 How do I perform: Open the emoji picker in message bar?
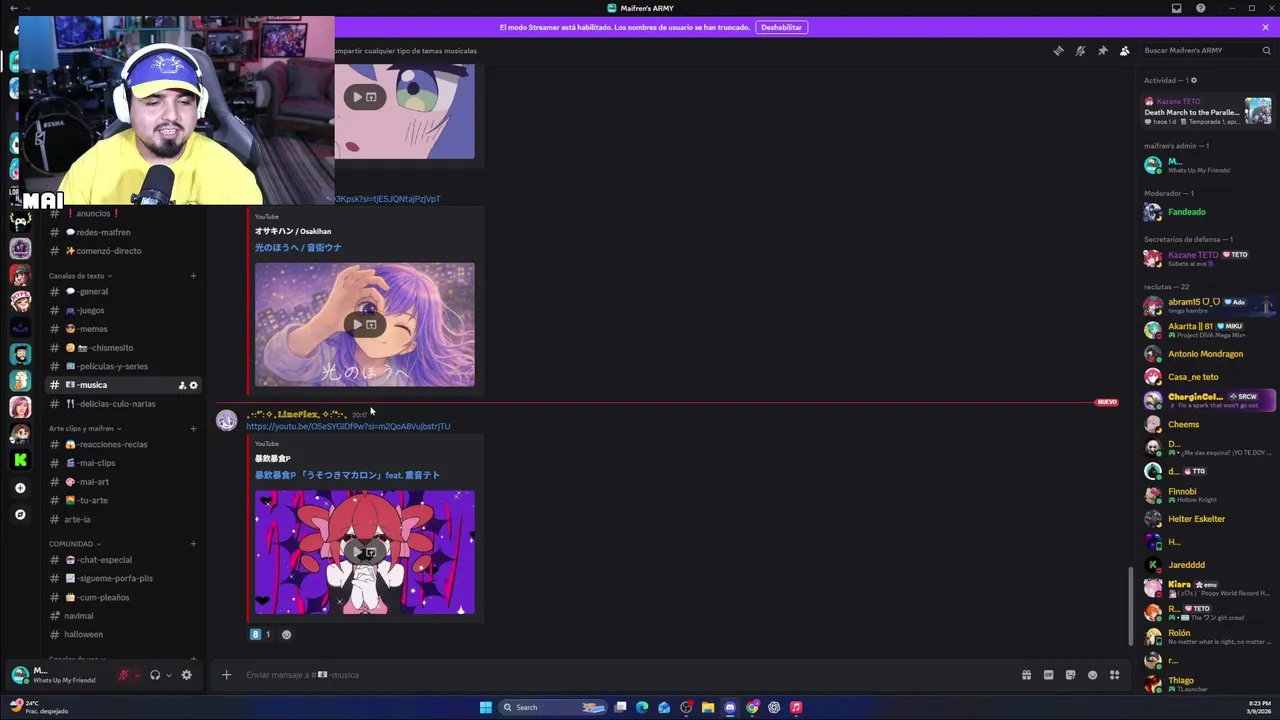(1092, 675)
